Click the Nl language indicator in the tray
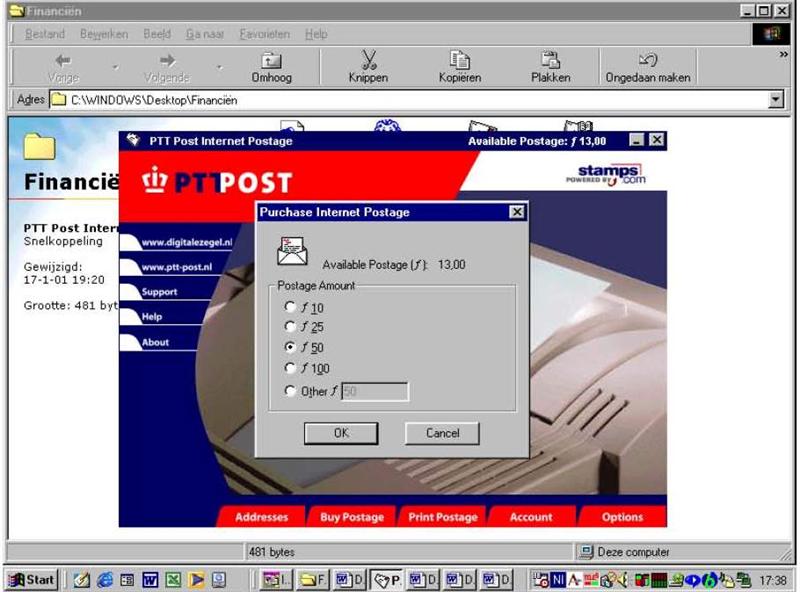This screenshot has width=800, height=592. tap(558, 580)
